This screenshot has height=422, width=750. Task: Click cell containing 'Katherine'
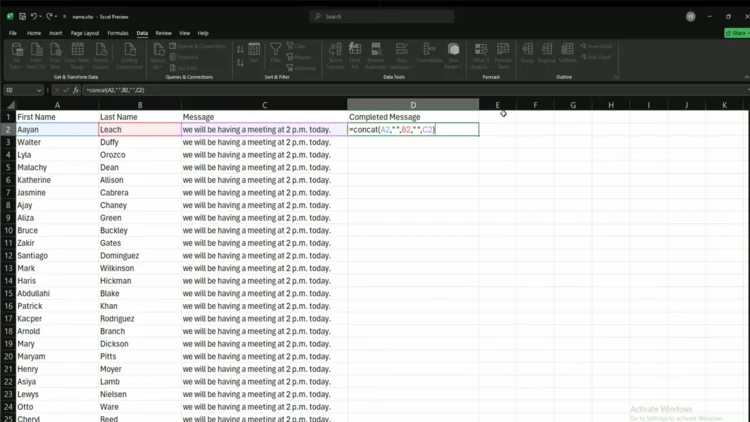pos(57,180)
